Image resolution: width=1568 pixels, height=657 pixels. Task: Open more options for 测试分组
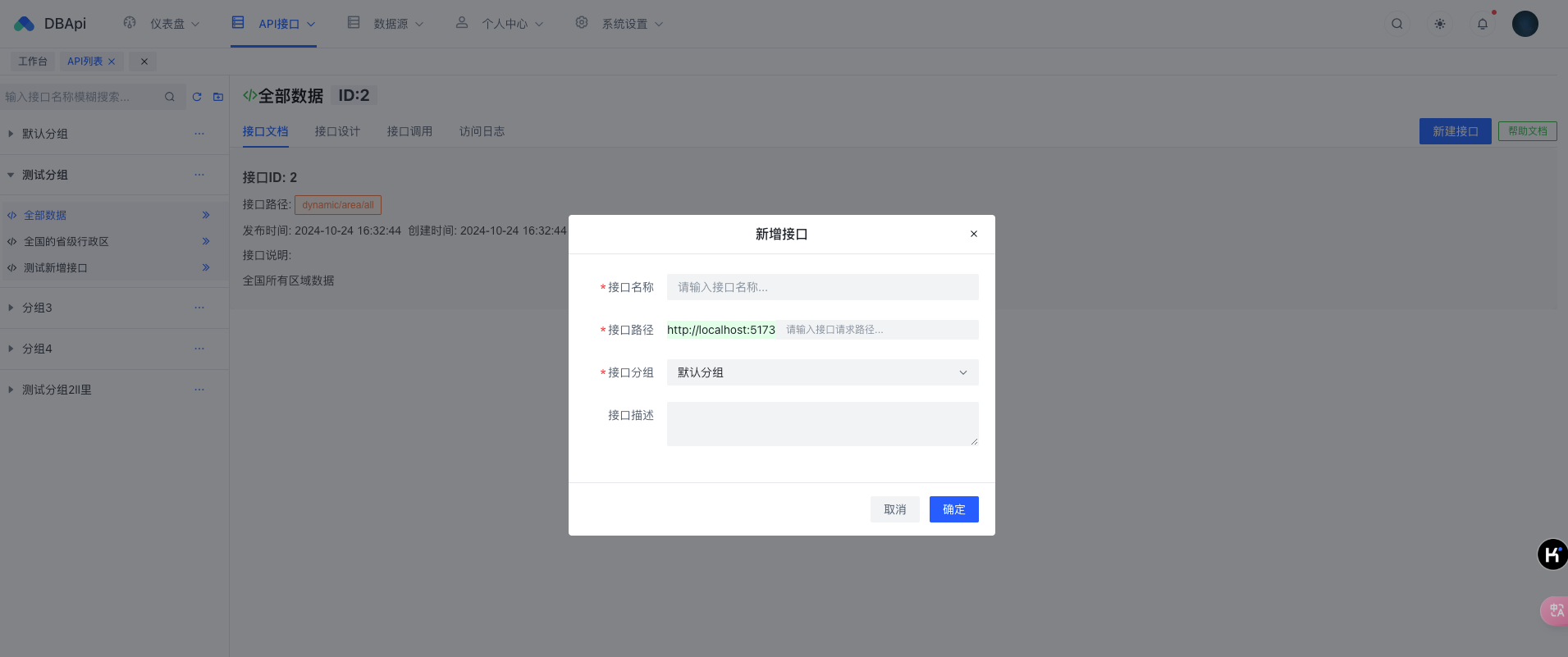(x=199, y=175)
